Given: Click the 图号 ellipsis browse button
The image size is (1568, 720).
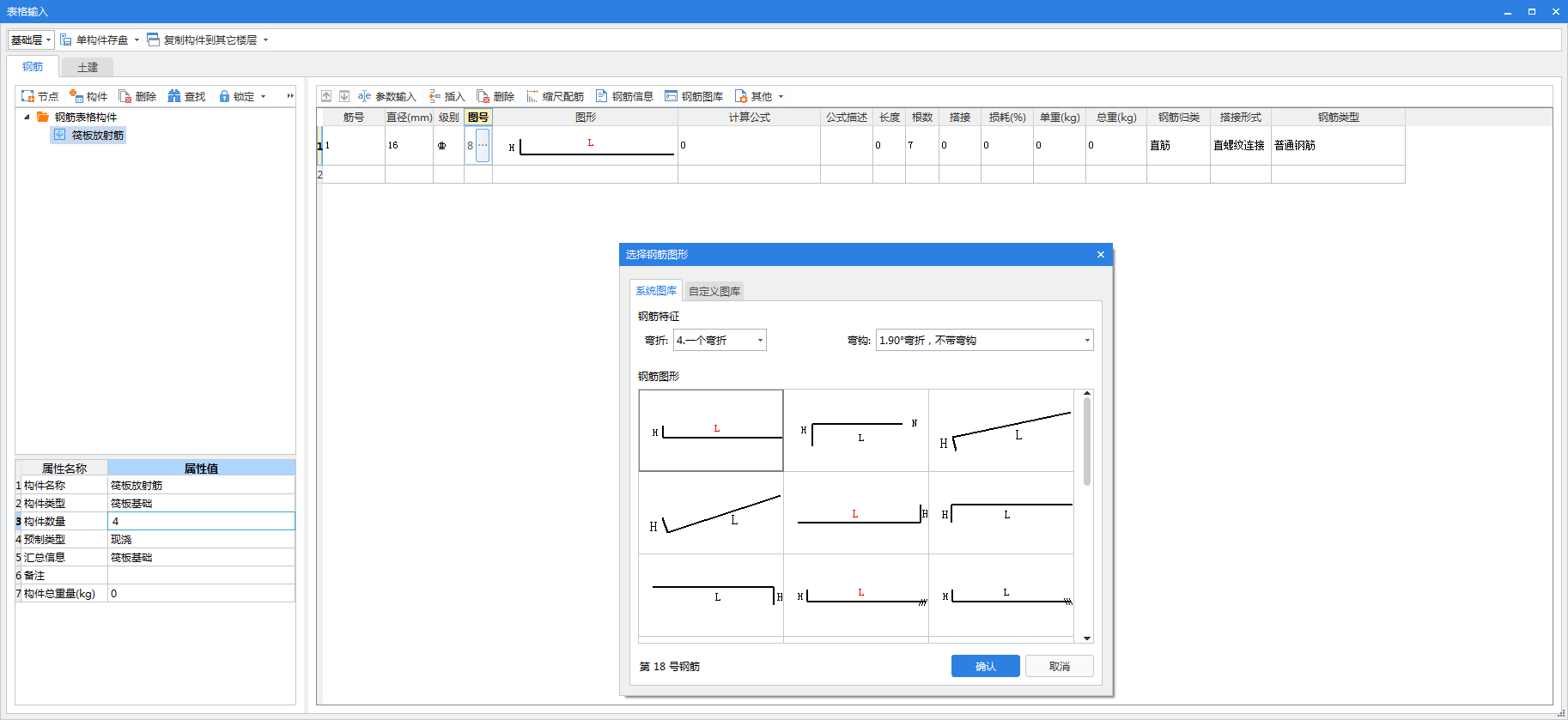Looking at the screenshot, I should (483, 145).
